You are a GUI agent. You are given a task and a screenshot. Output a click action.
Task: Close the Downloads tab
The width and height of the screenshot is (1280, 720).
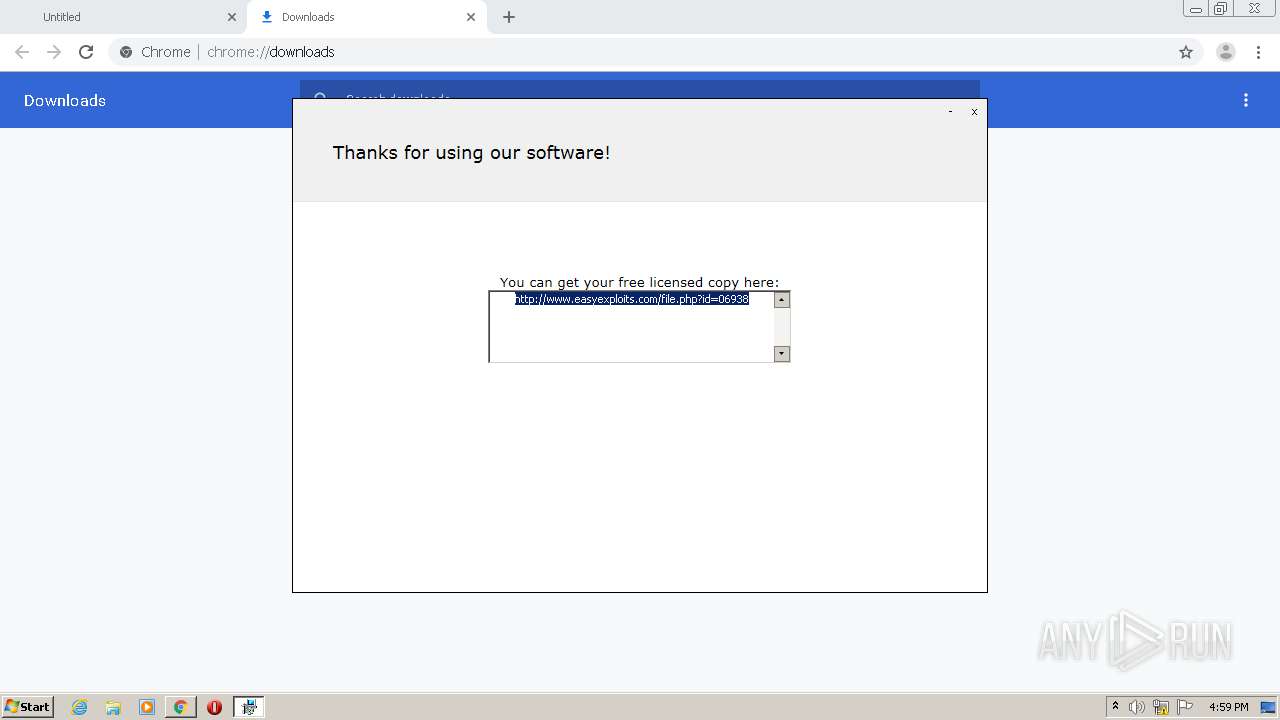click(x=471, y=17)
